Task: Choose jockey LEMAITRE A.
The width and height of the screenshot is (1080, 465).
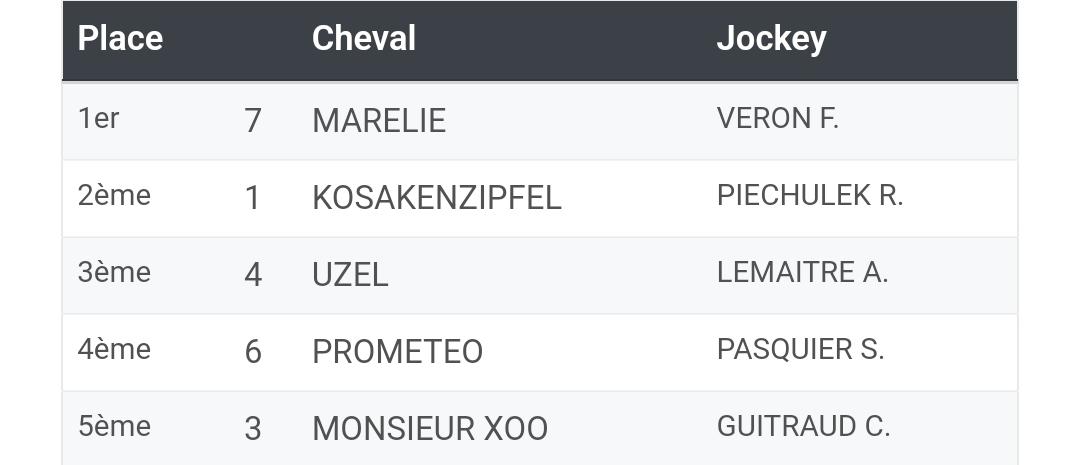Action: coord(802,273)
